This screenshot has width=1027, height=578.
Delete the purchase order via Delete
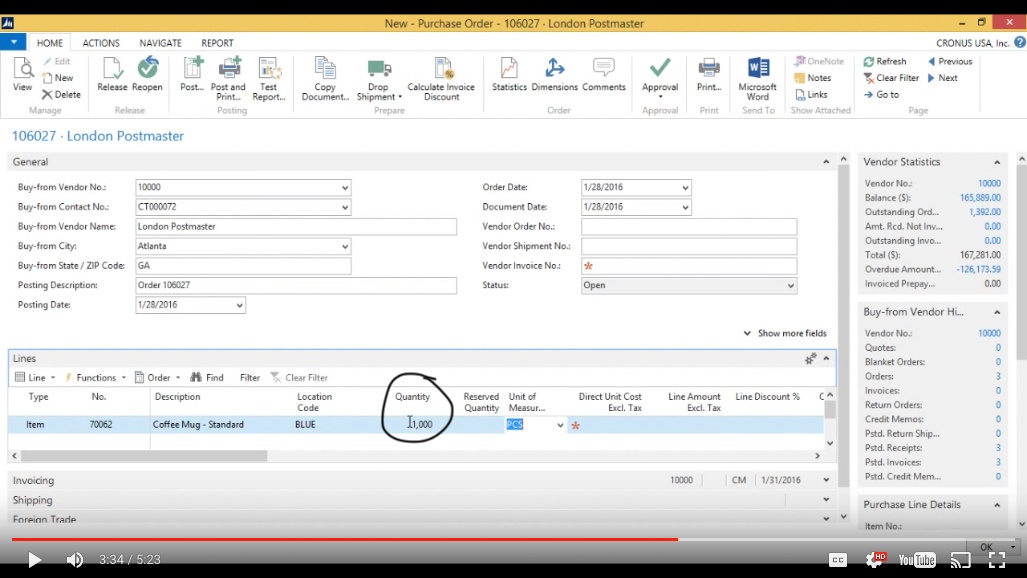pos(62,94)
